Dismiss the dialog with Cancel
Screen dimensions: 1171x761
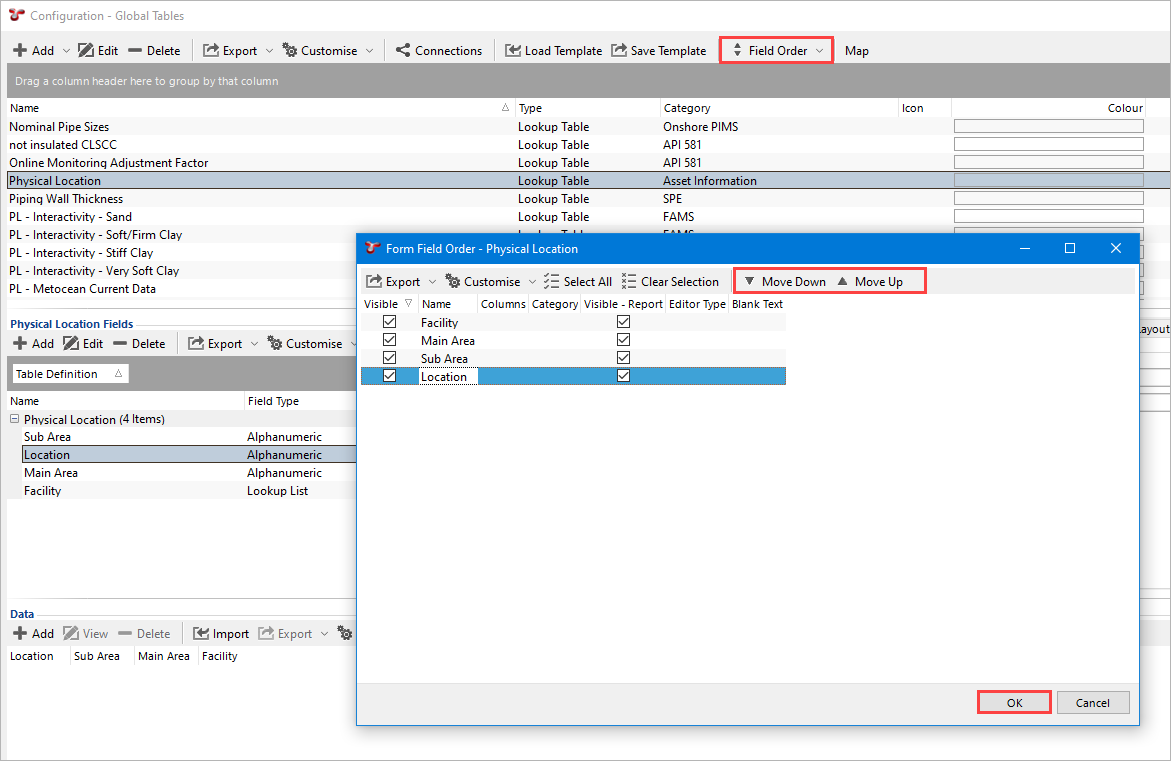pos(1093,703)
